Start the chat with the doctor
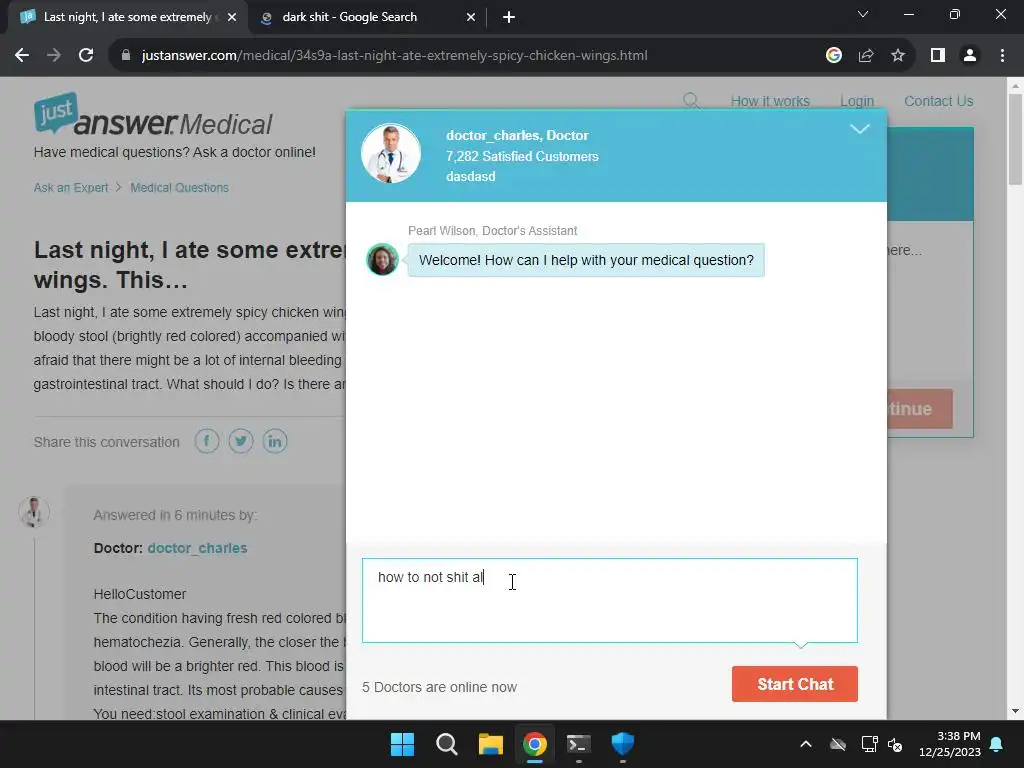The width and height of the screenshot is (1024, 768). click(795, 684)
